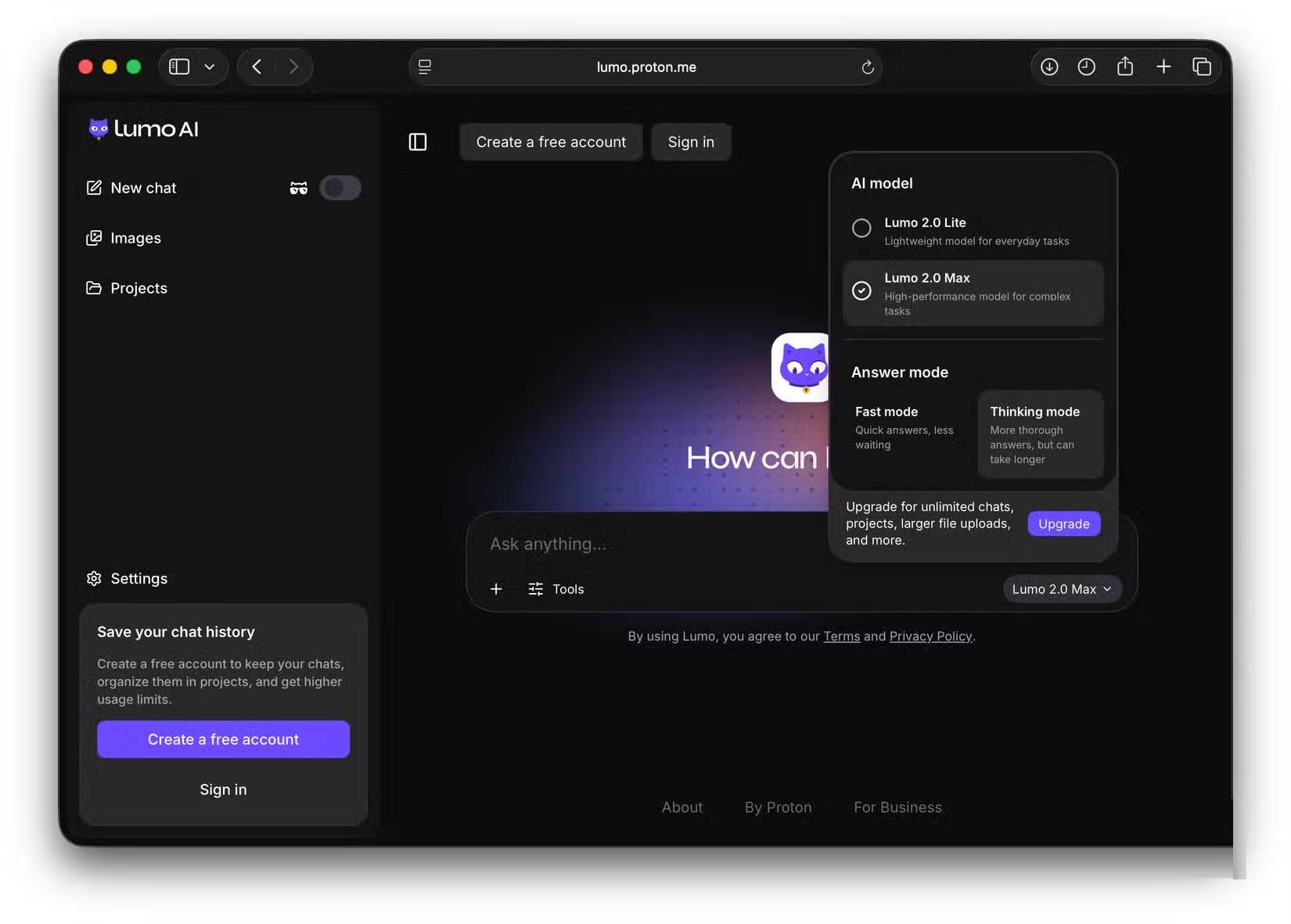The image size is (1291, 924).
Task: Open the About footer link
Action: click(x=682, y=807)
